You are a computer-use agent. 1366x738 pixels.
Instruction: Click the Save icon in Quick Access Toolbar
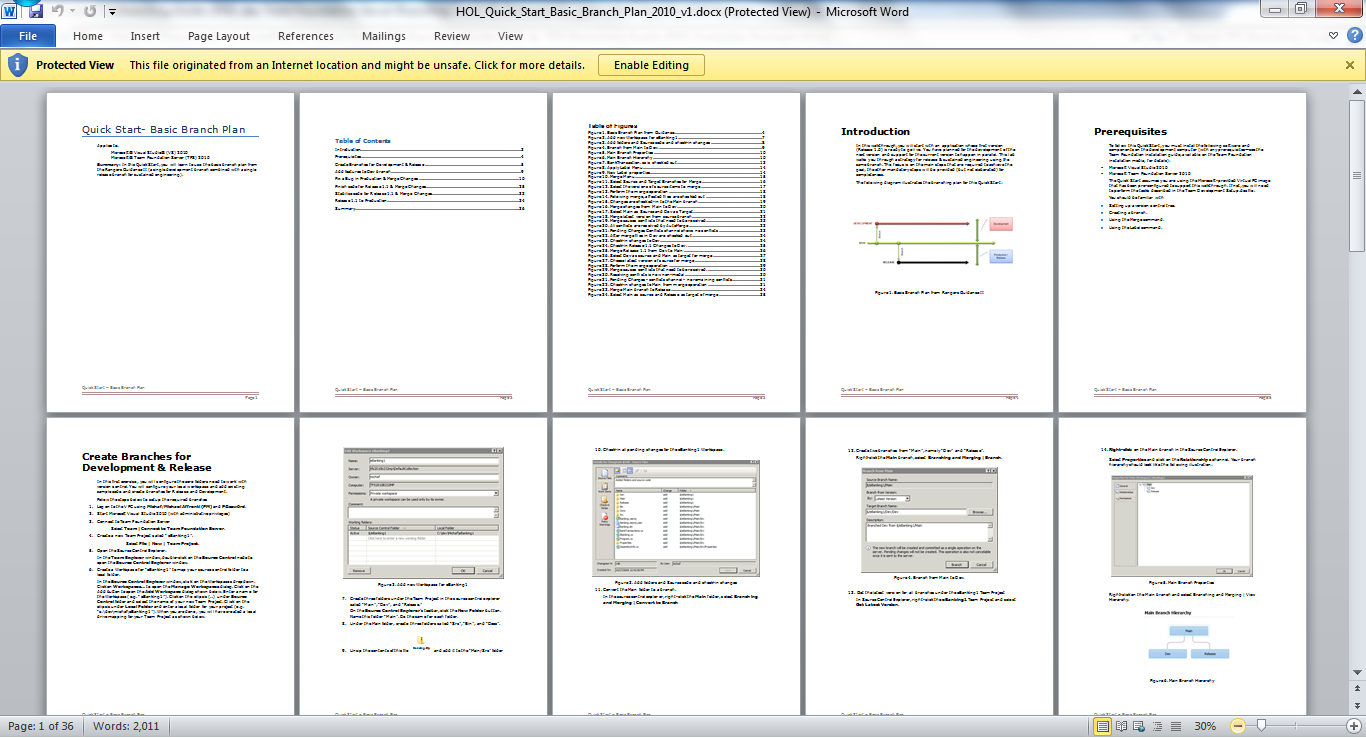pos(36,12)
